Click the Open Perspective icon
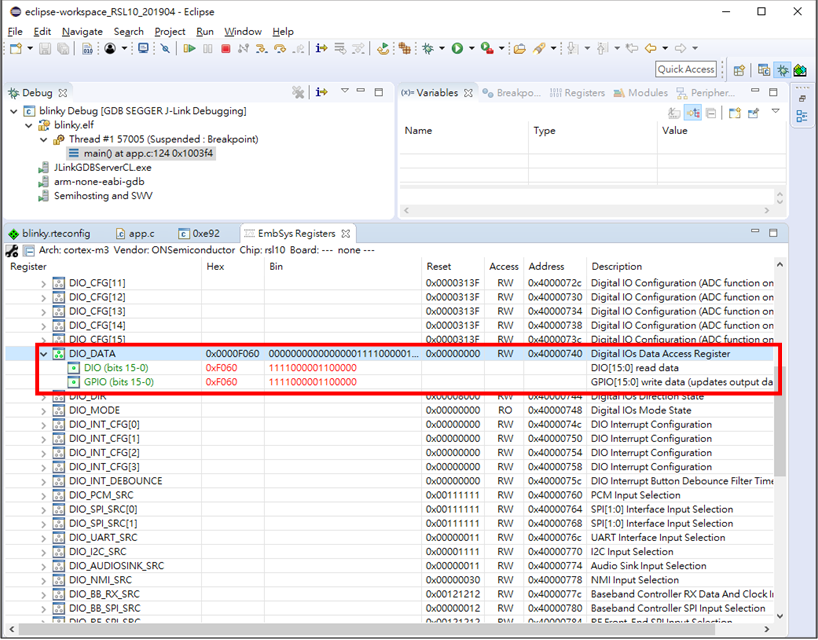This screenshot has width=818, height=640. [x=739, y=70]
